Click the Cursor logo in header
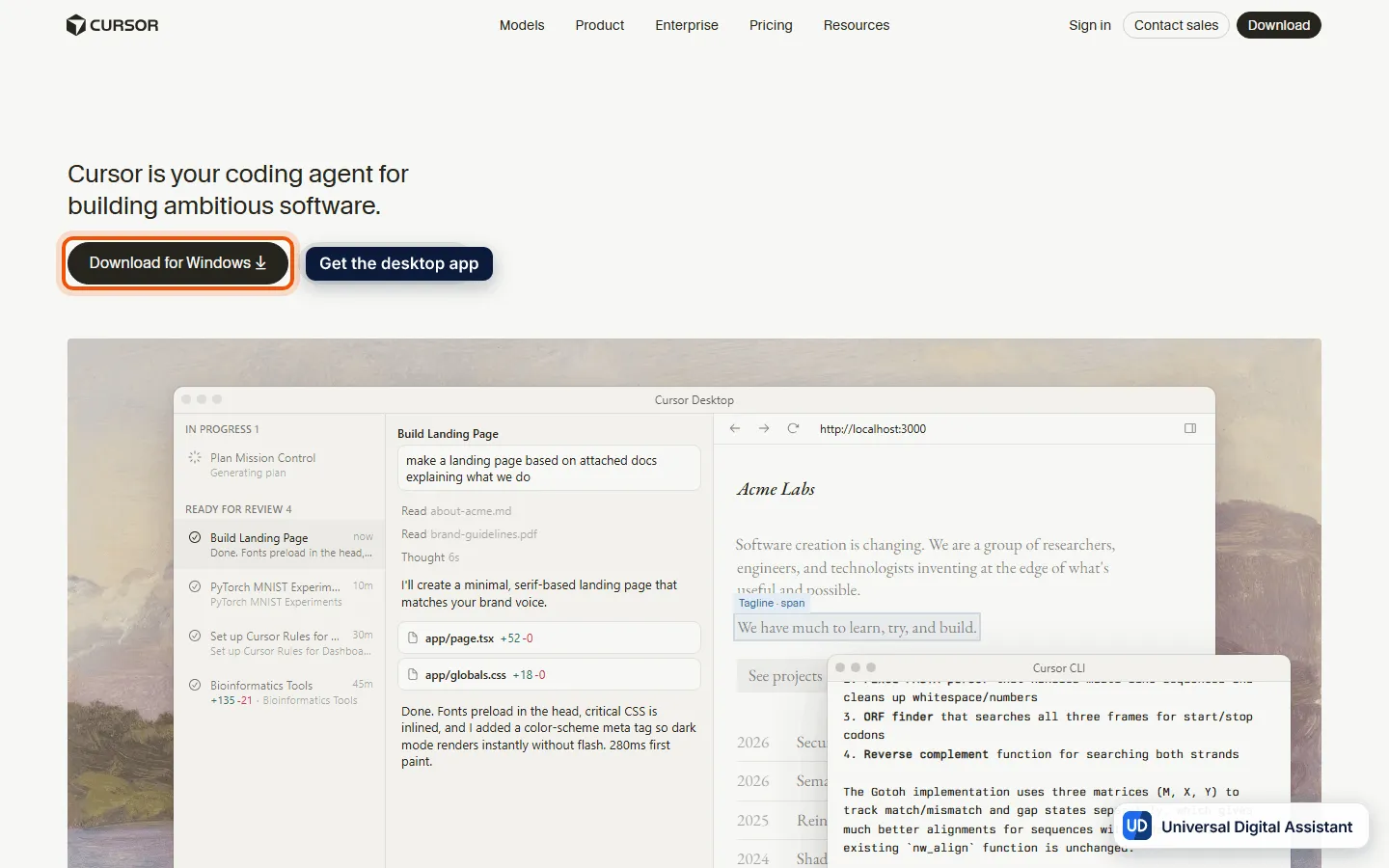 113,25
